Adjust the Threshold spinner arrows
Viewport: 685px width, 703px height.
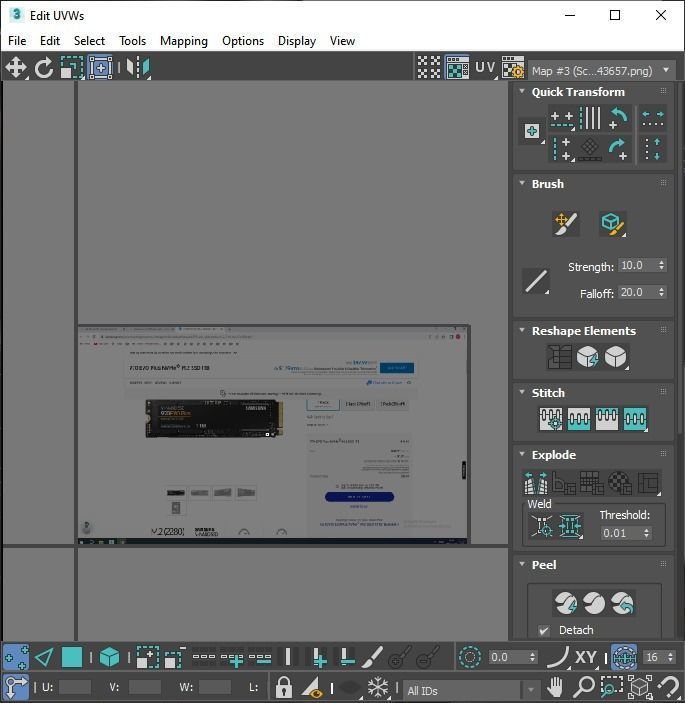(x=646, y=533)
